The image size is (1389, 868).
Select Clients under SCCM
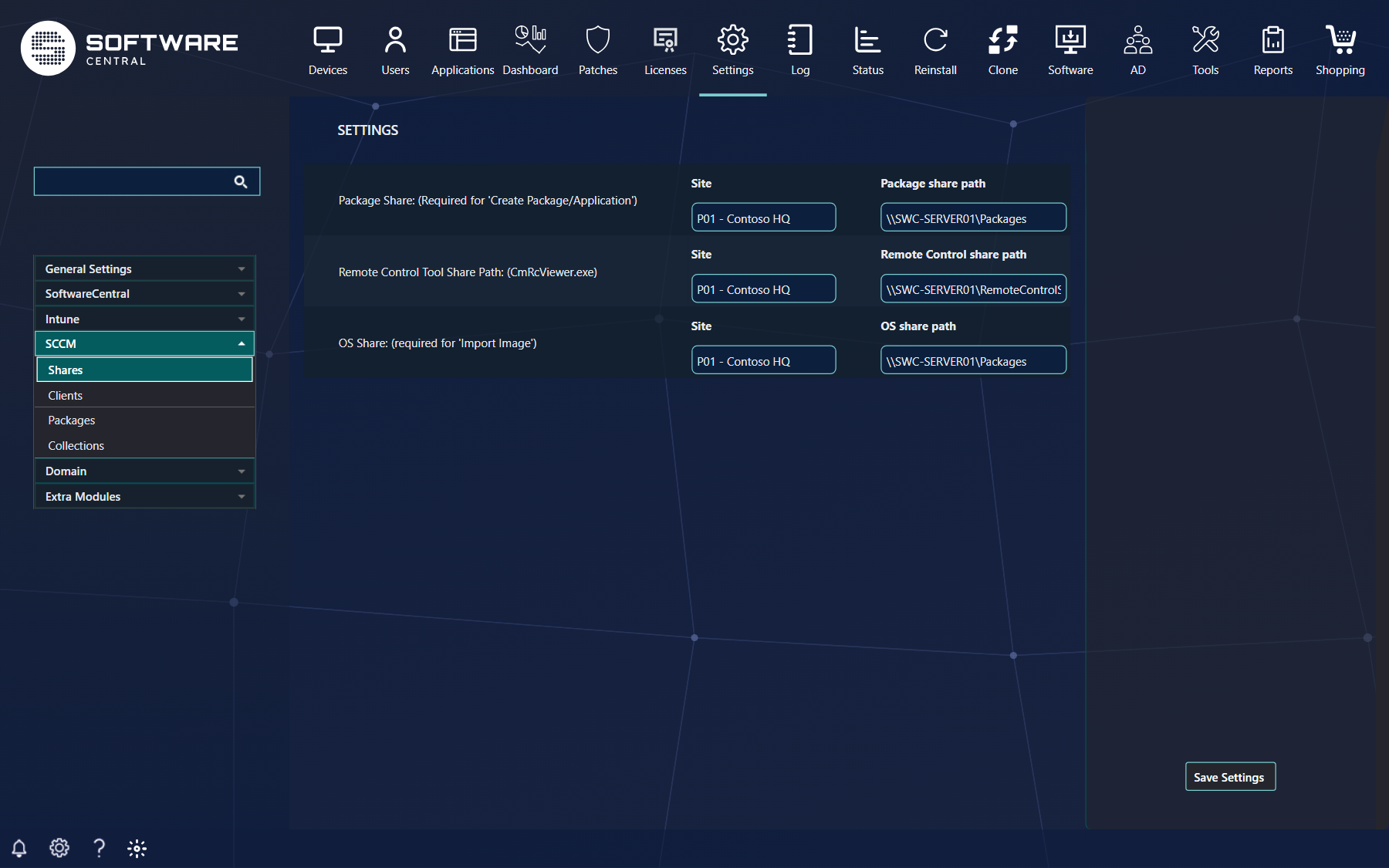[144, 395]
